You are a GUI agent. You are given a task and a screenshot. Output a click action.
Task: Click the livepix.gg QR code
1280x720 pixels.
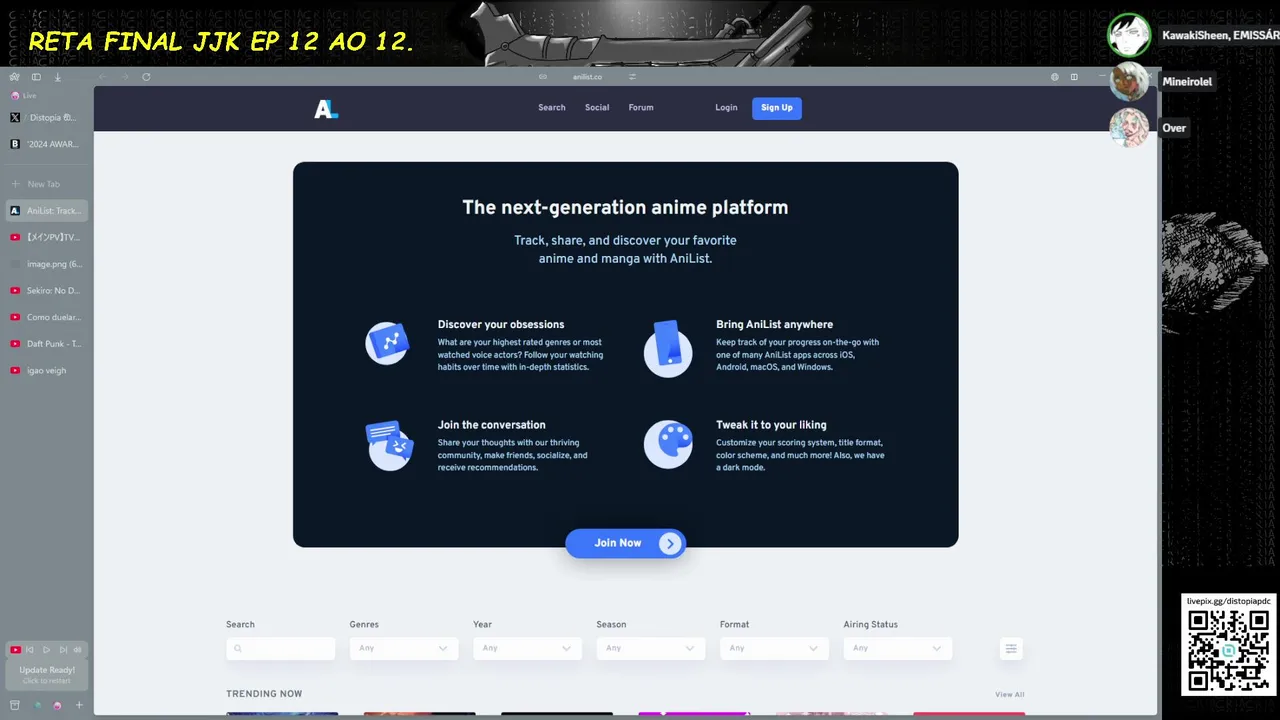(1228, 649)
